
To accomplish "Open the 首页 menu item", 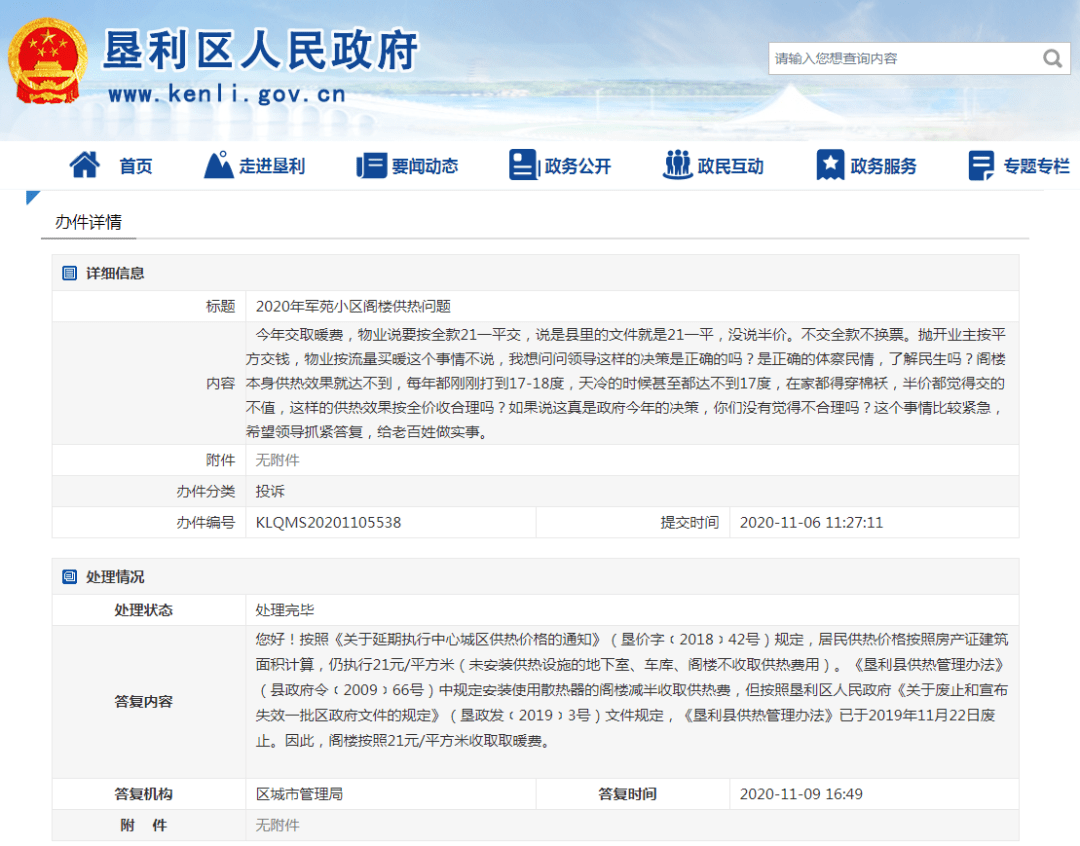I will [x=136, y=167].
